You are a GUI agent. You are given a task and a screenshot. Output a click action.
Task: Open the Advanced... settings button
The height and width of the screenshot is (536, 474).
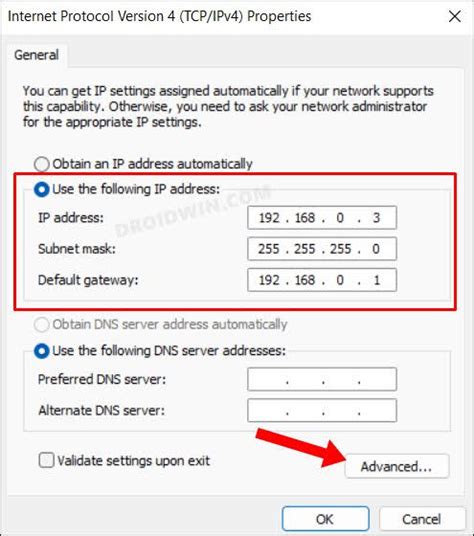click(x=397, y=466)
